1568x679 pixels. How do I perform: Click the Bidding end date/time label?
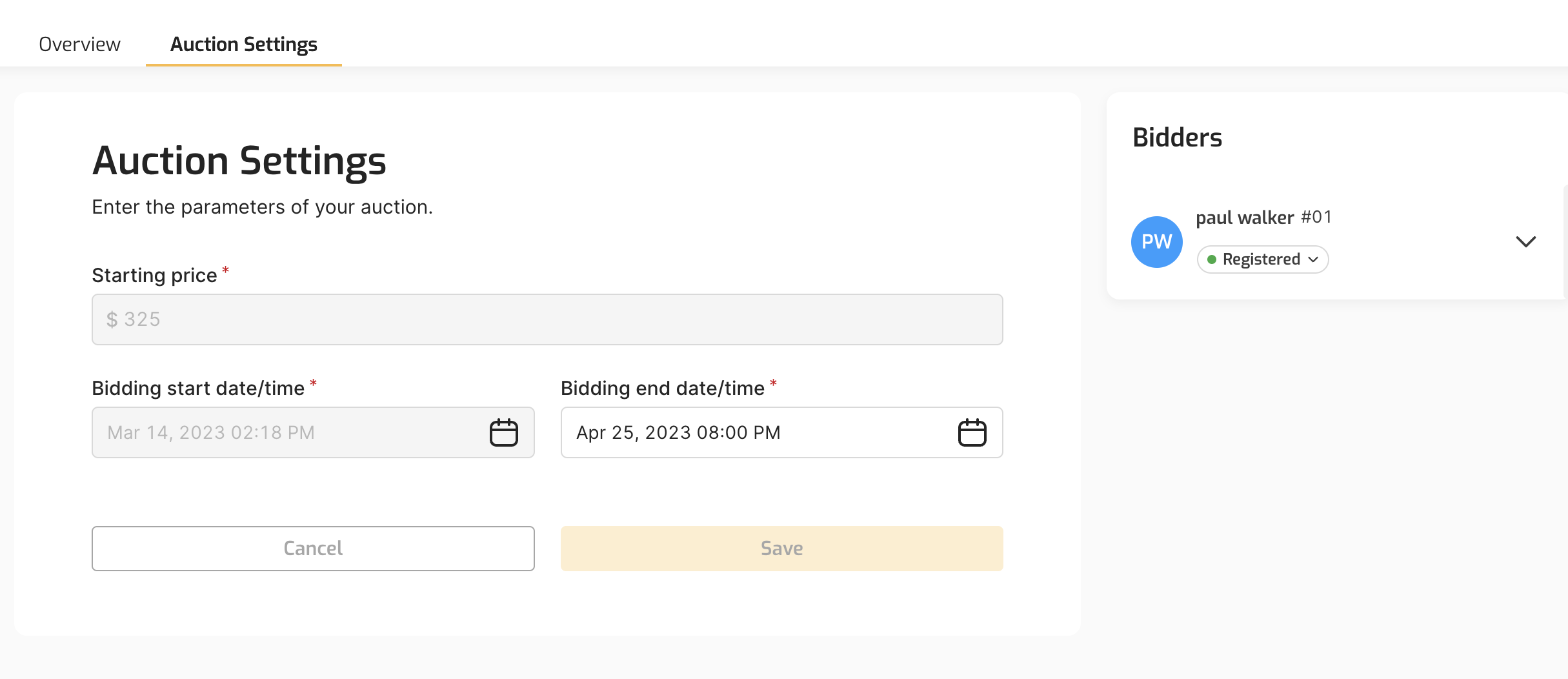662,389
